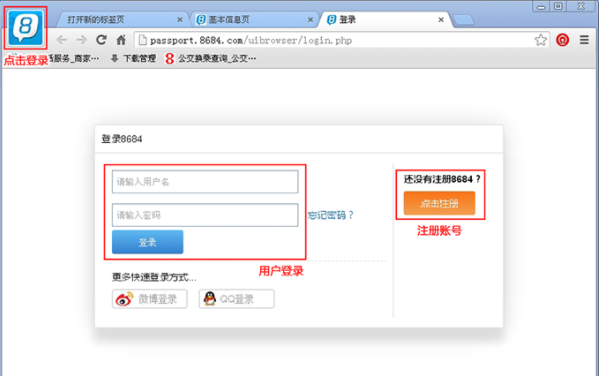Open the home page icon
Viewport: 599px width, 376px height.
tap(121, 40)
